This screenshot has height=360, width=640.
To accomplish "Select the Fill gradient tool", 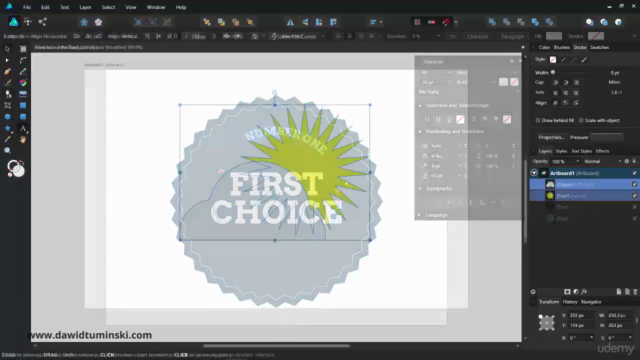I will 23,83.
